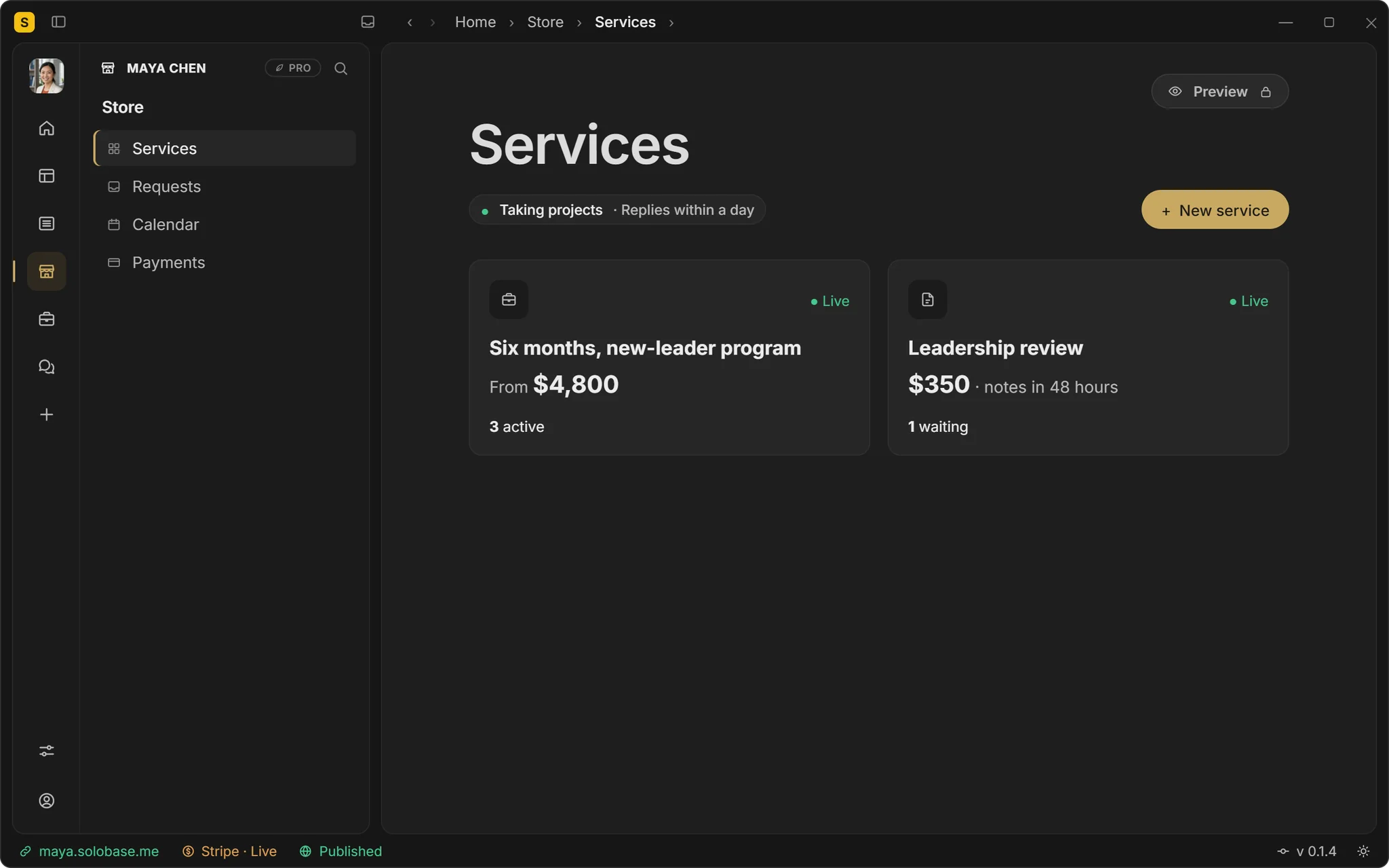Click the yellow S app logo
The height and width of the screenshot is (868, 1389).
tap(24, 22)
